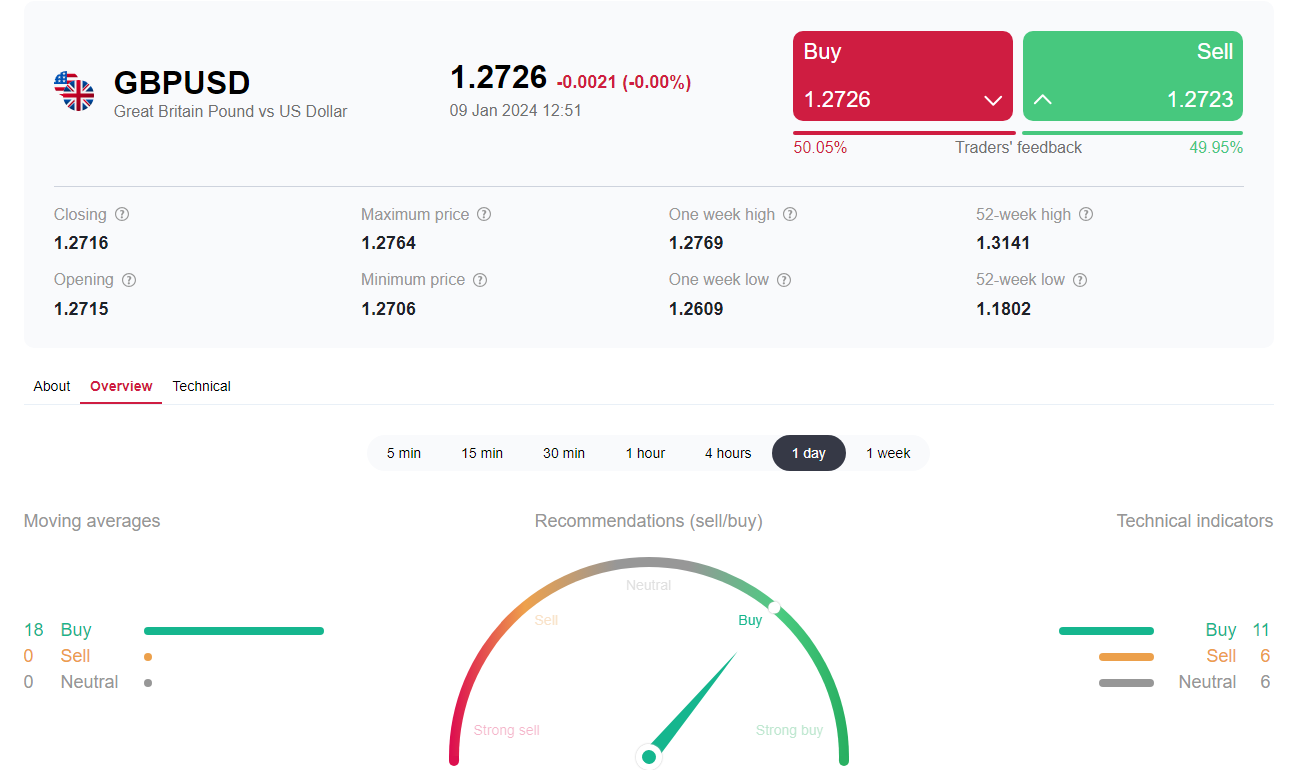1289x775 pixels.
Task: Click the Technical indicators heading
Action: pos(1195,521)
